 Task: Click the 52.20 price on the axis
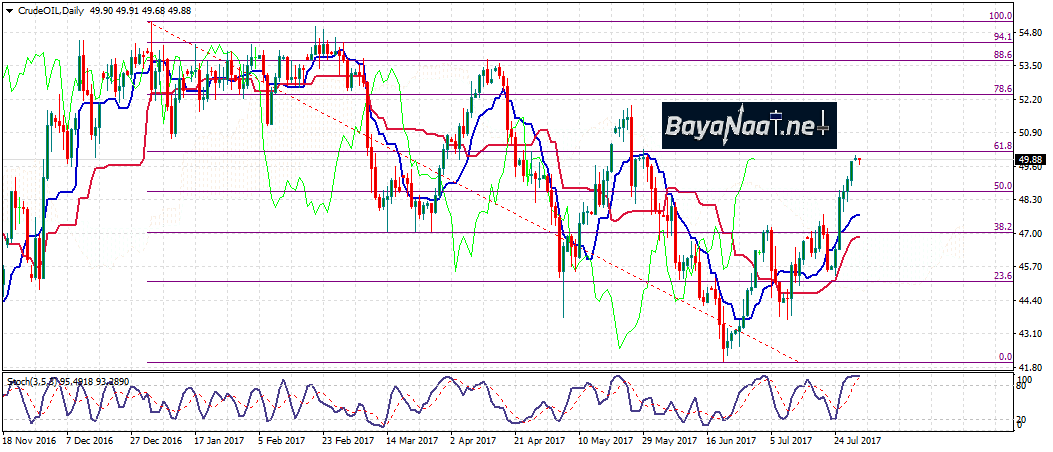pos(1033,100)
